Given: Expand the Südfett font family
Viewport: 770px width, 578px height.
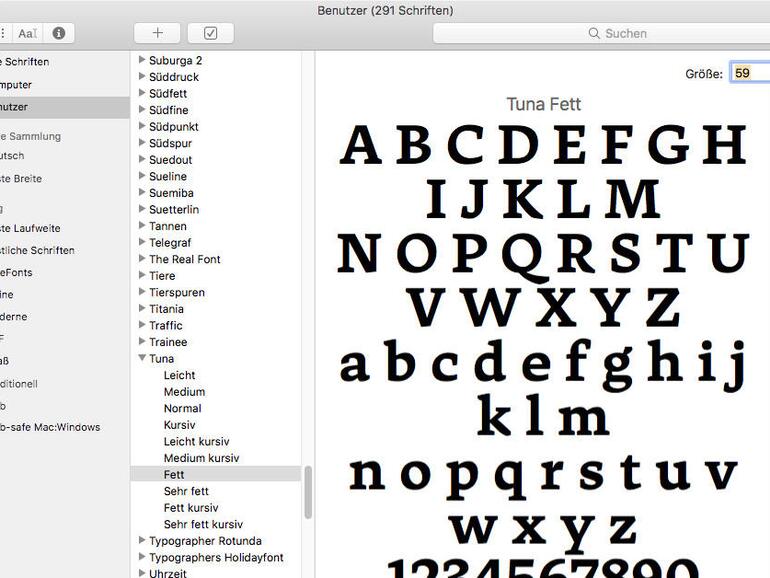Looking at the screenshot, I should pos(142,93).
